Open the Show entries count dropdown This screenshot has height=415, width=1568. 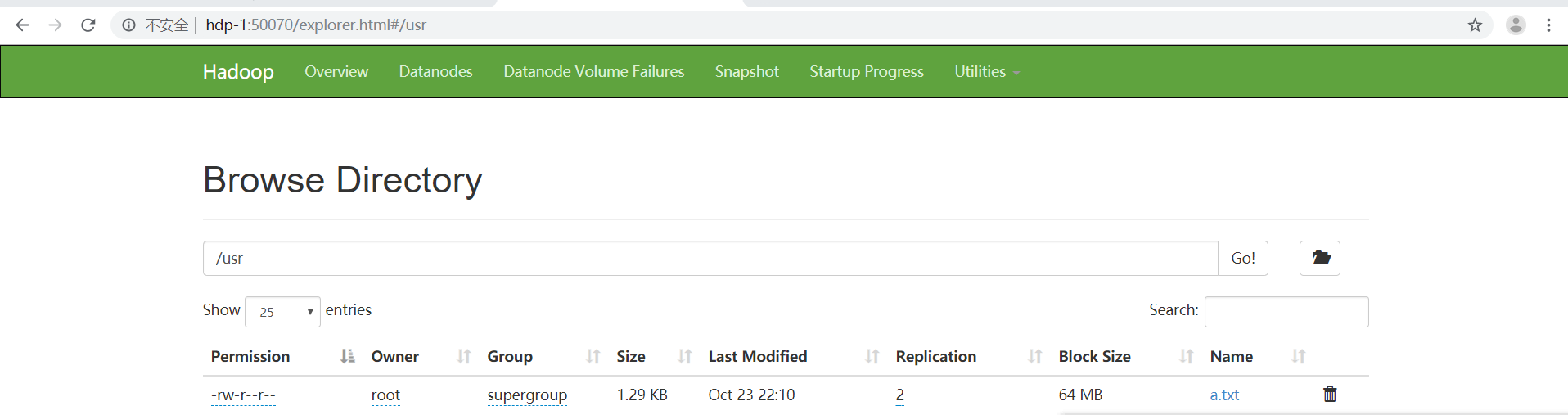pos(282,312)
